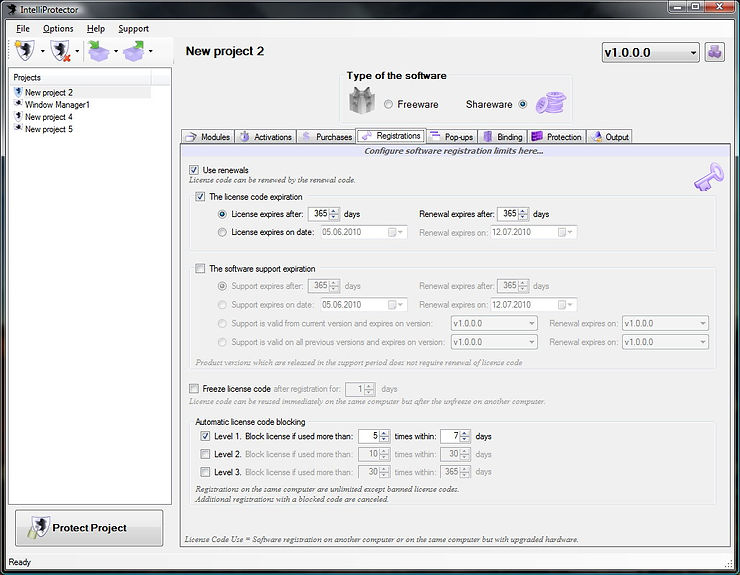Viewport: 740px width, 575px height.
Task: Switch to the Binding tab
Action: click(x=503, y=137)
